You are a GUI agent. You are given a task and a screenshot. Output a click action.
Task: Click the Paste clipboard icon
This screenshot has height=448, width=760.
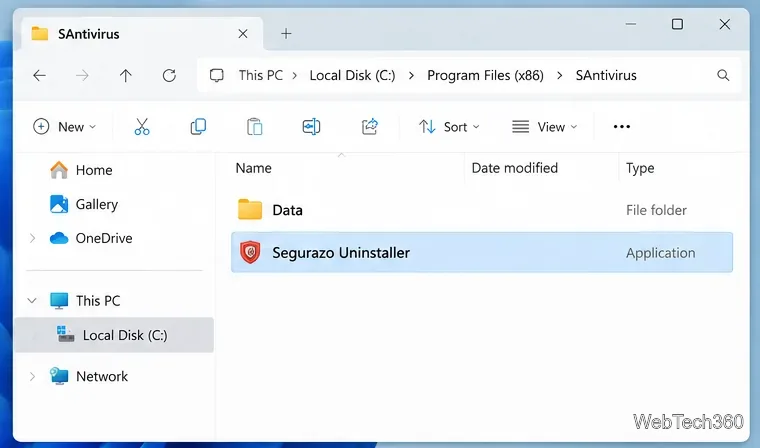point(254,127)
